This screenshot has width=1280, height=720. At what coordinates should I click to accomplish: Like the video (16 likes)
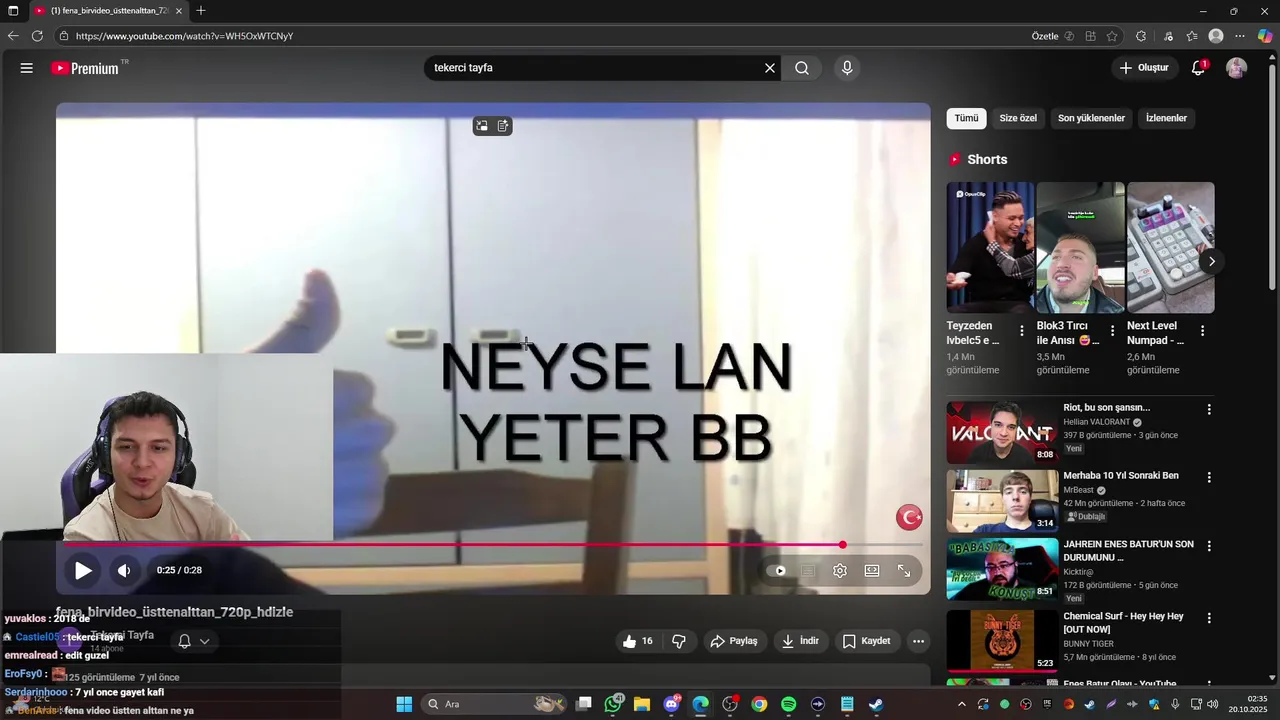click(638, 641)
